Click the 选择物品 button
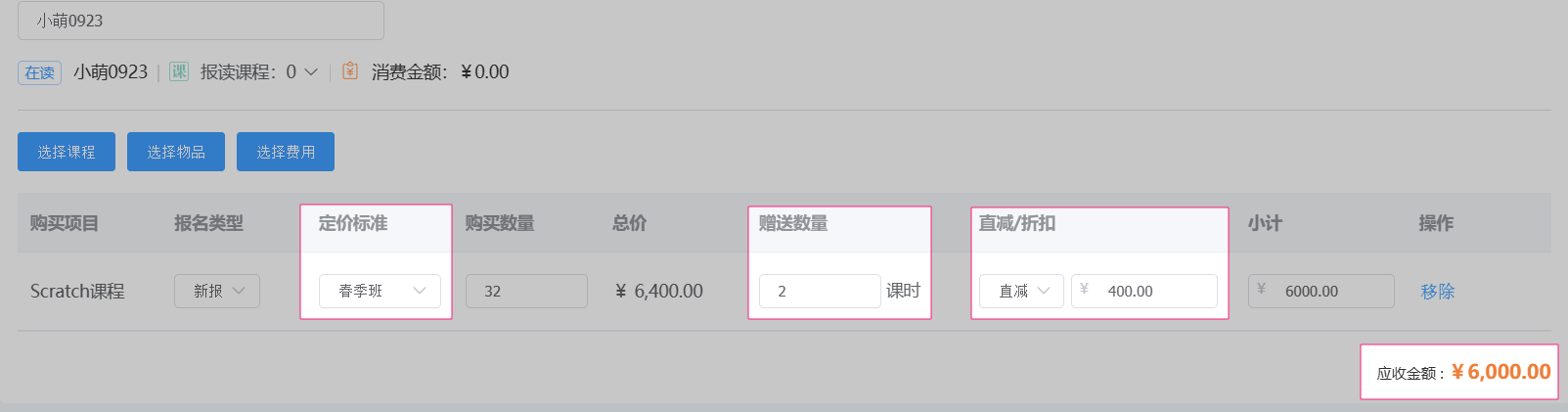This screenshot has width=1568, height=412. tap(176, 152)
